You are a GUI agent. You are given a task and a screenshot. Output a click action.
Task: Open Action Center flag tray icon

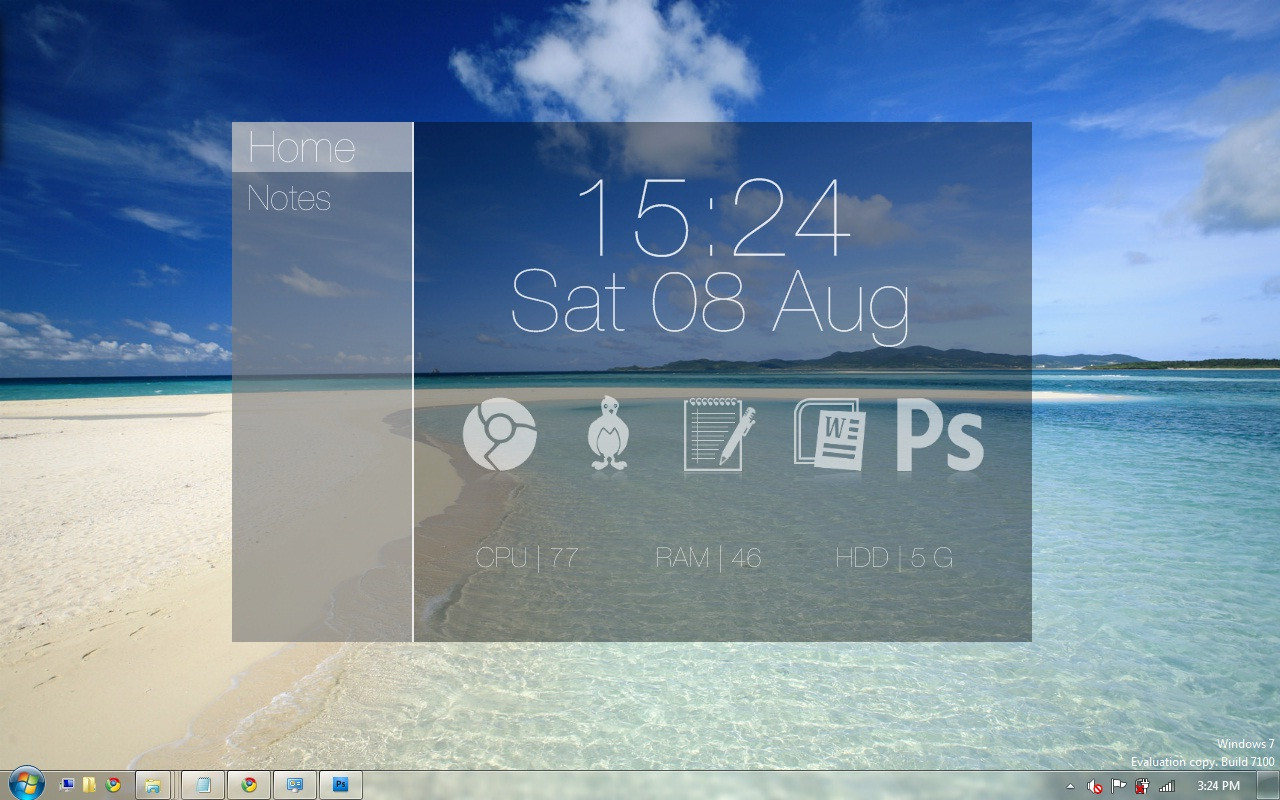pos(1119,786)
